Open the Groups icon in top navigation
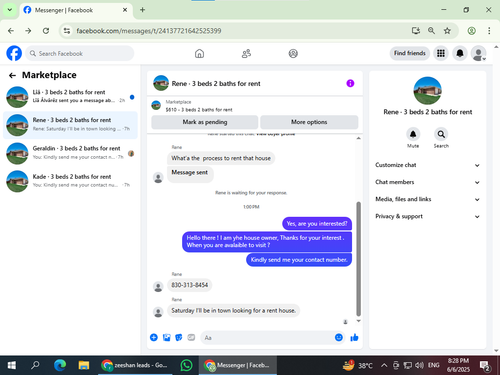The height and width of the screenshot is (375, 500). click(293, 53)
